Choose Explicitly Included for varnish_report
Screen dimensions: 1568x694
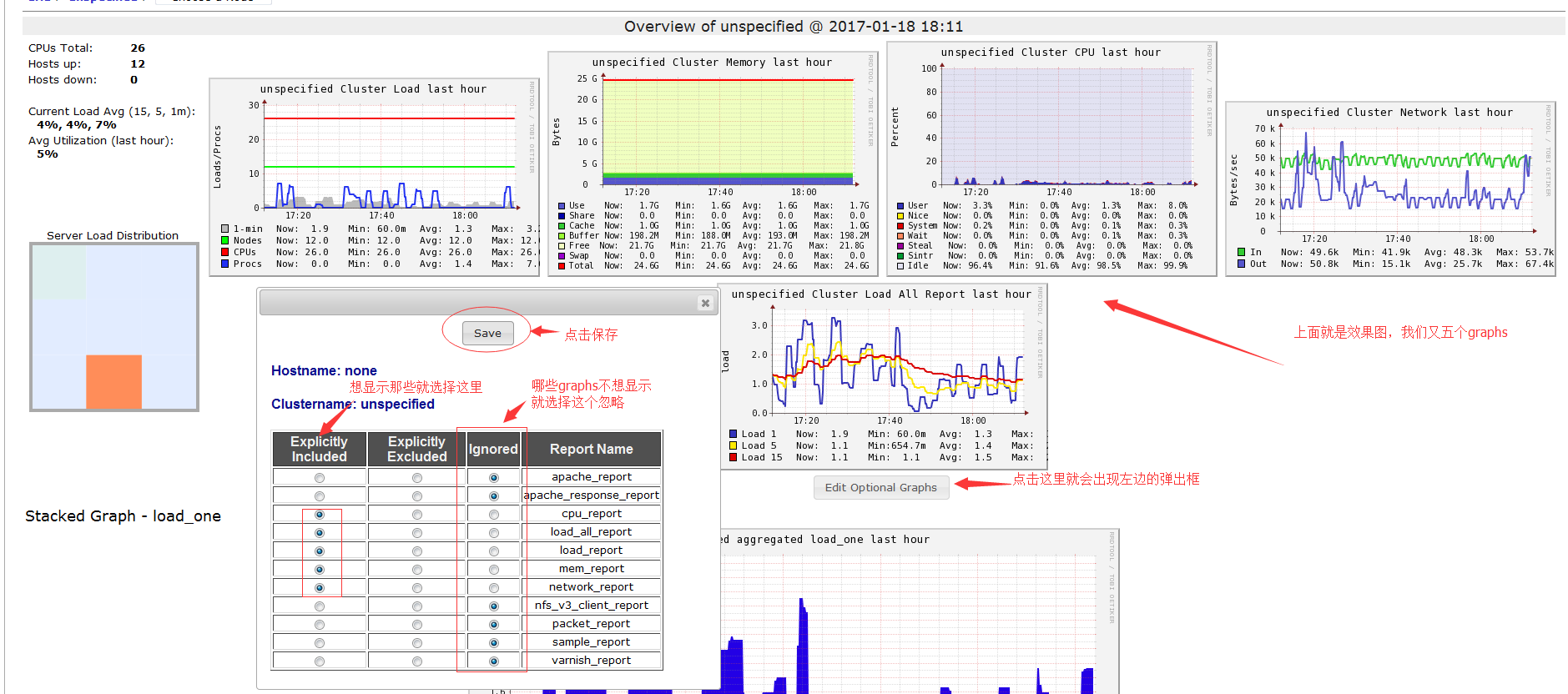click(x=320, y=661)
